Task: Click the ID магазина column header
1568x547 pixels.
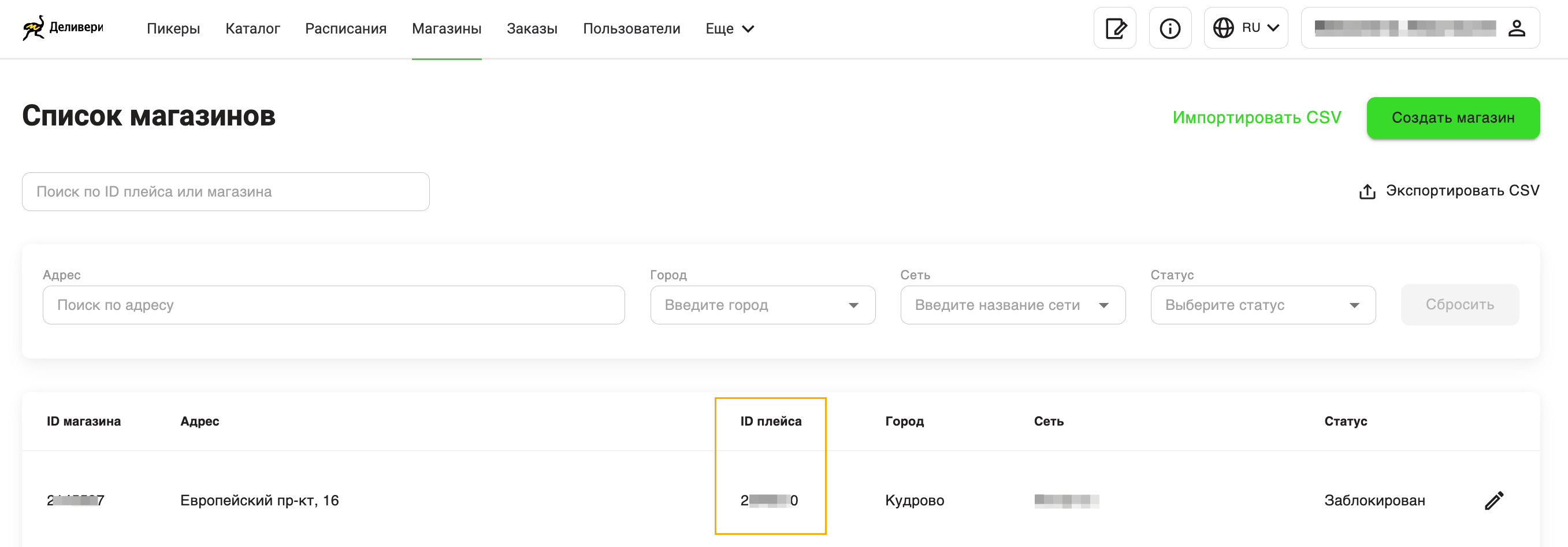Action: 83,421
